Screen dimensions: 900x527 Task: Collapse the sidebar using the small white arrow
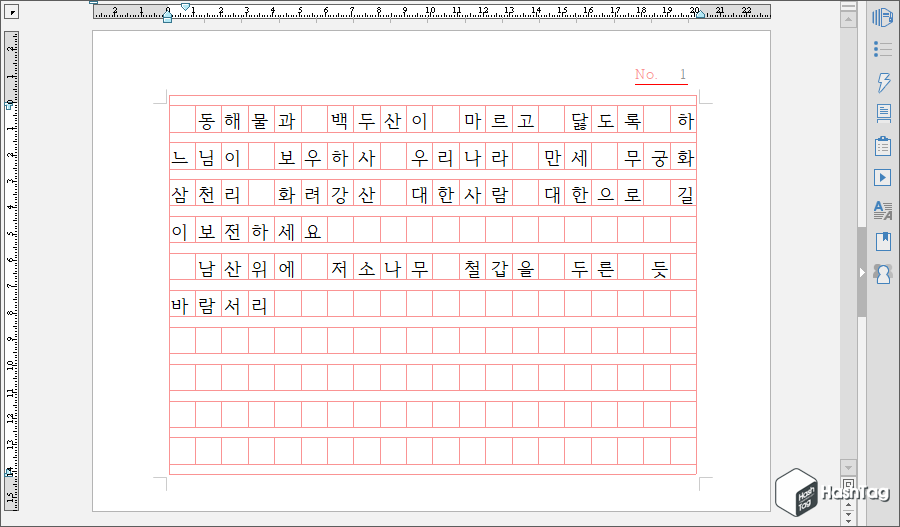[x=862, y=273]
